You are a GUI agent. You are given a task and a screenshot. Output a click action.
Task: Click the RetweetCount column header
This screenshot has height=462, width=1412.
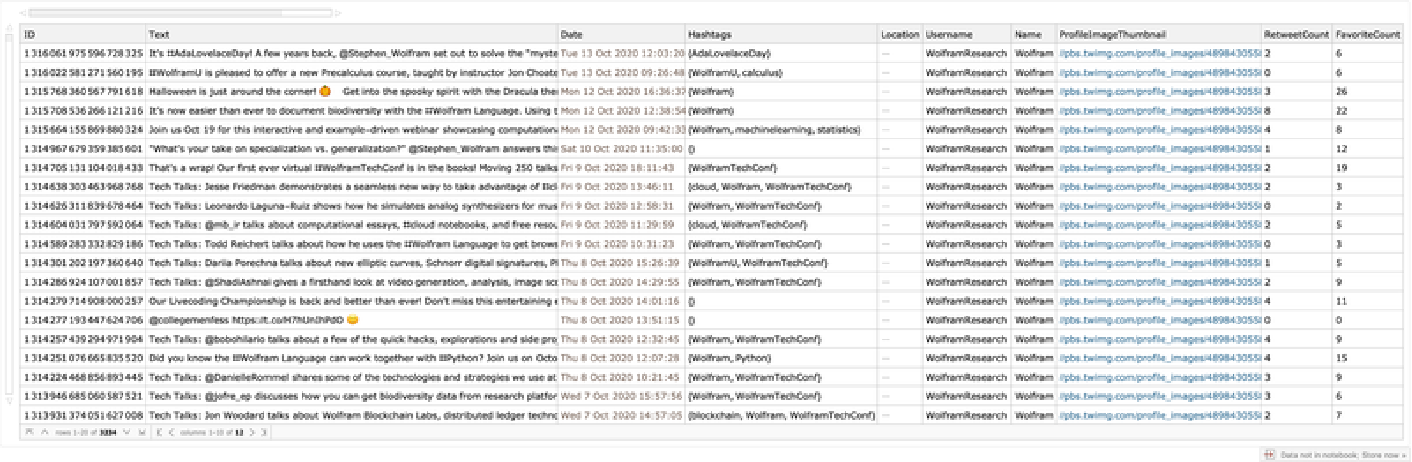pyautogui.click(x=1294, y=34)
